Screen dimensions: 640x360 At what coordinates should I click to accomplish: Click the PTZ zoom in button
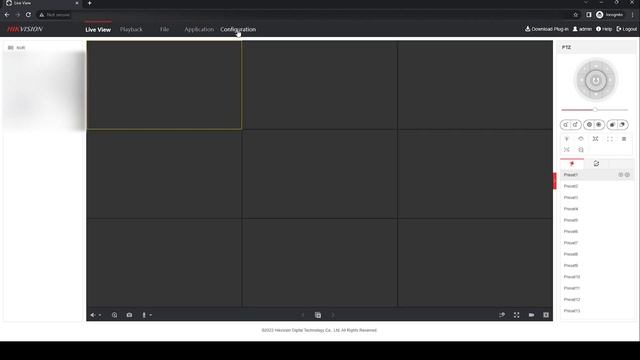[576, 125]
